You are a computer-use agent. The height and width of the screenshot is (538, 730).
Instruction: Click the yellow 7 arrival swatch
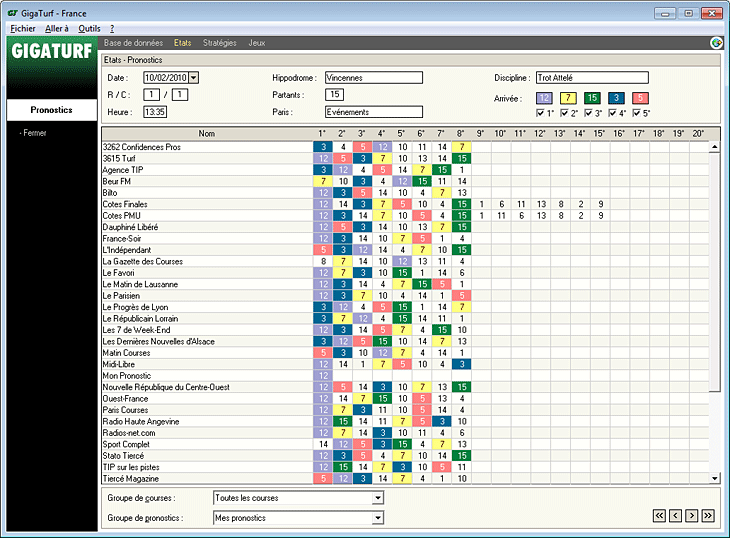tap(568, 98)
